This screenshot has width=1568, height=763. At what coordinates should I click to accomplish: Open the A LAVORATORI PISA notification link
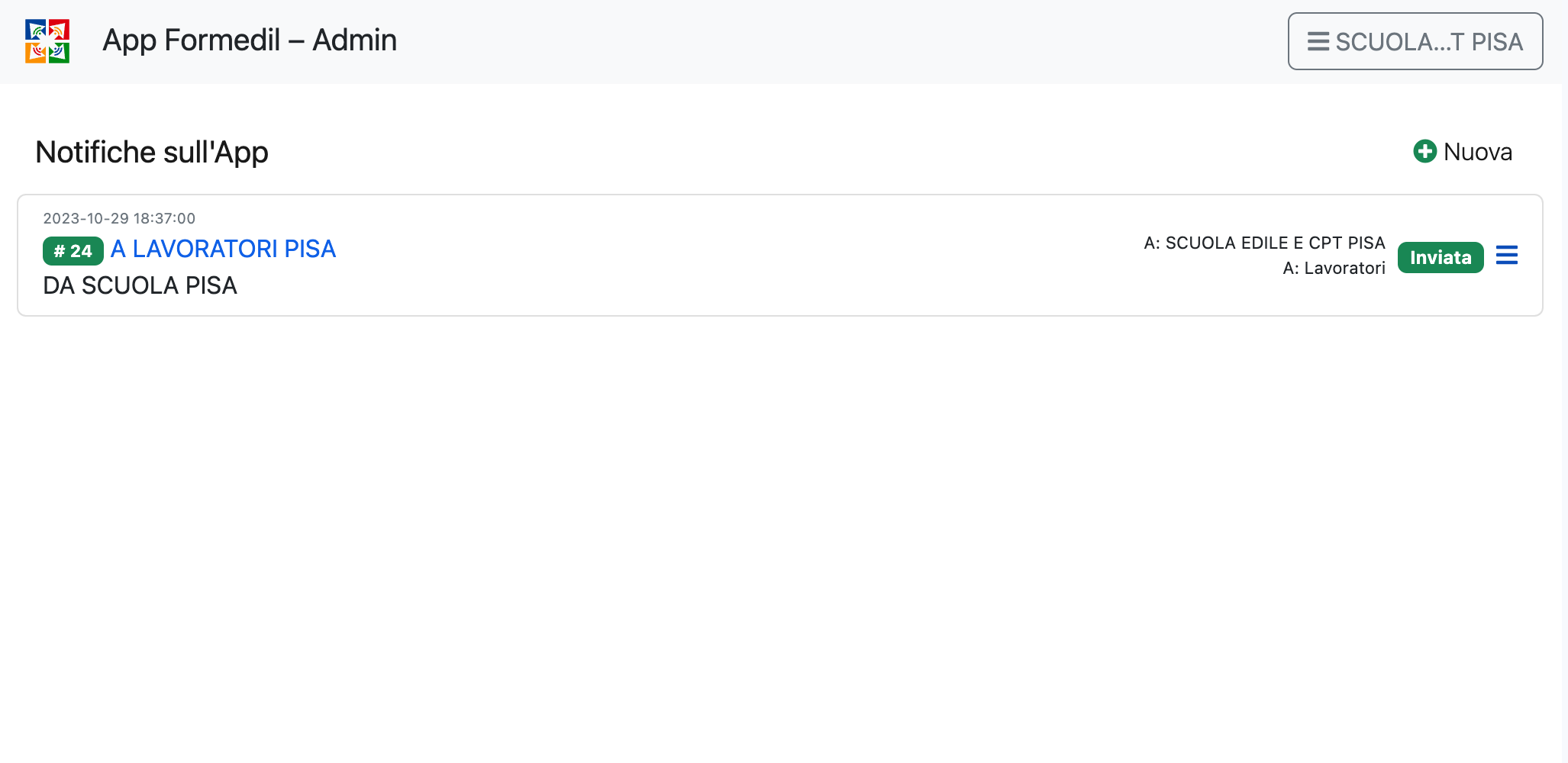[x=223, y=249]
